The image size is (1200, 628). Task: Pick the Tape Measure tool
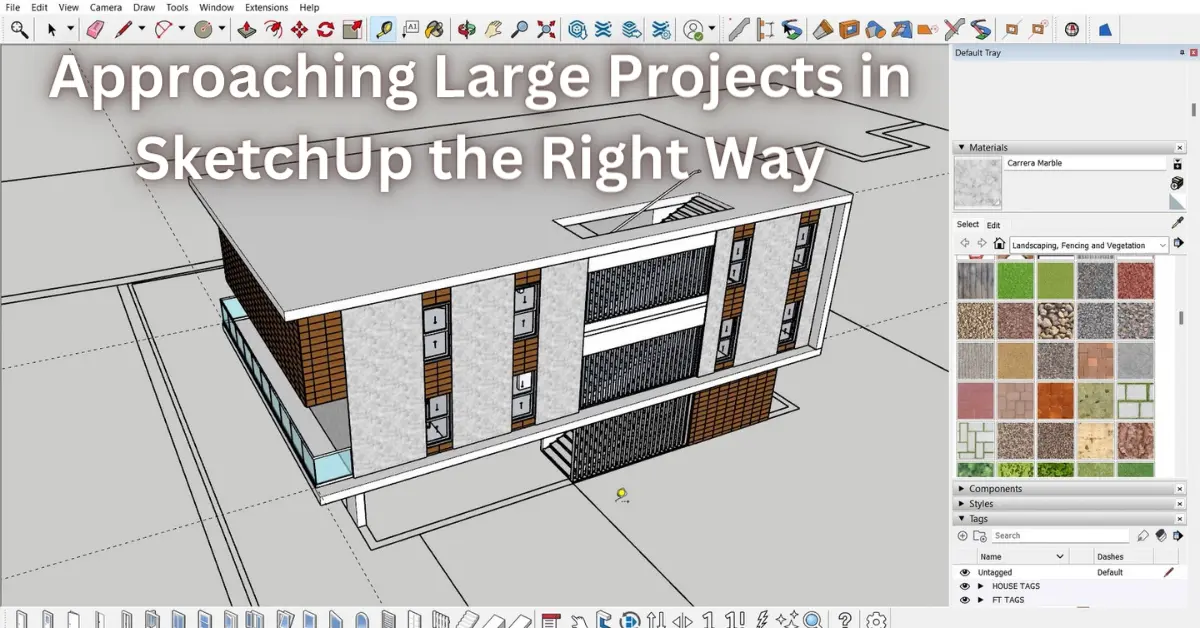[384, 30]
